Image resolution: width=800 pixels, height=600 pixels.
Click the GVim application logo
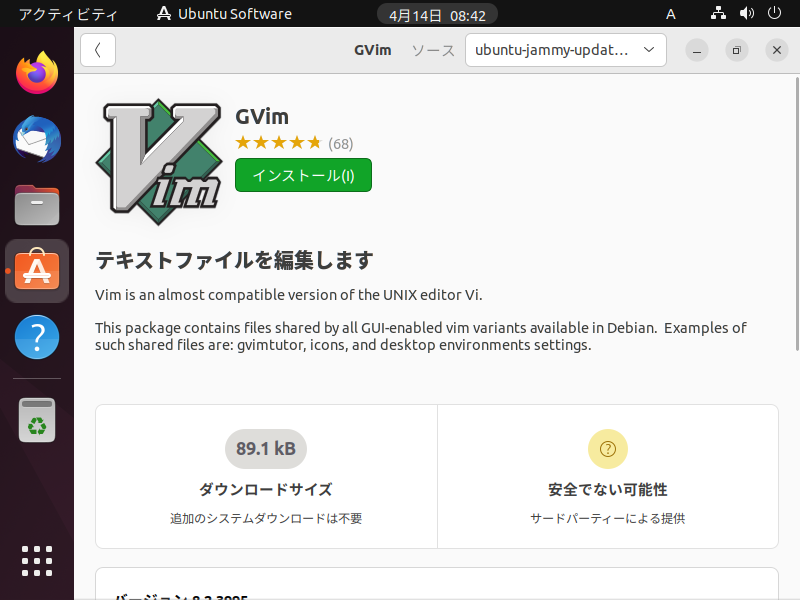[159, 162]
